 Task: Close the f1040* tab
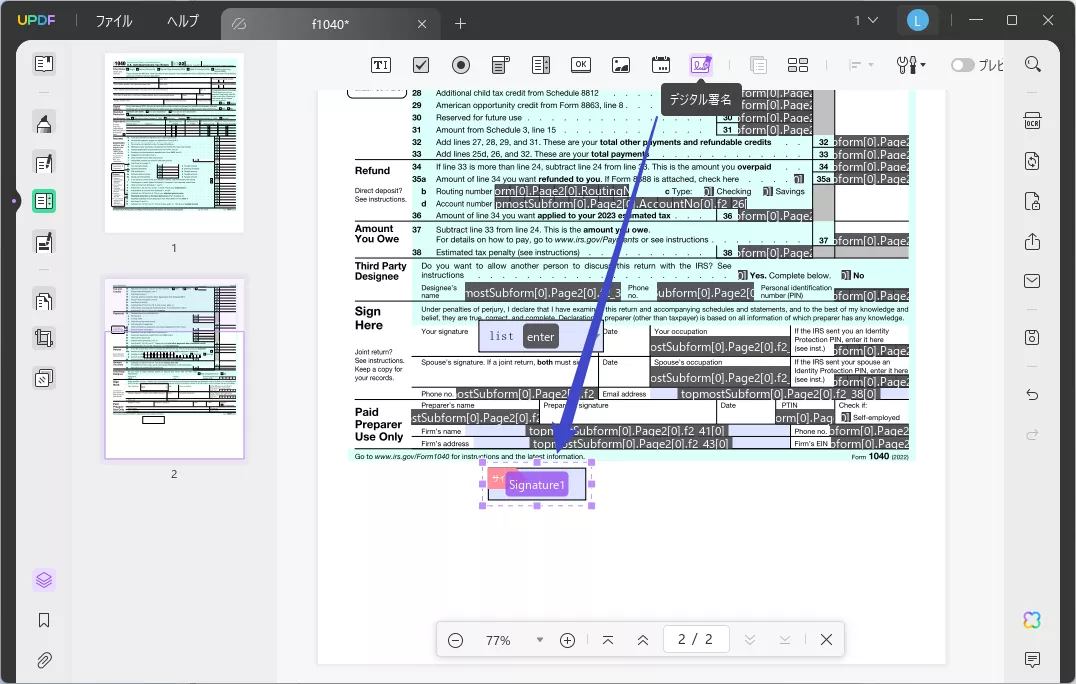[x=422, y=24]
